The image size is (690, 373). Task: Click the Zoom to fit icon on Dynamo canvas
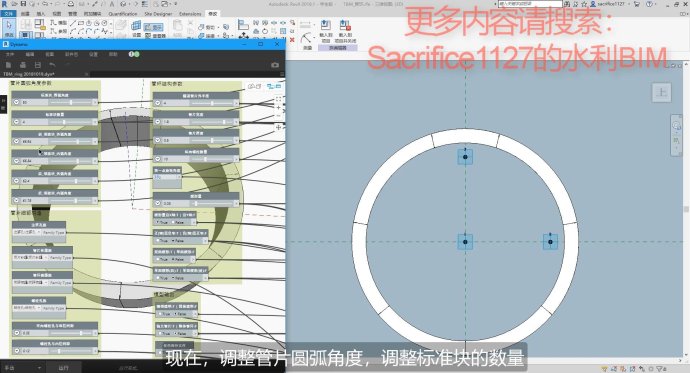tap(279, 99)
